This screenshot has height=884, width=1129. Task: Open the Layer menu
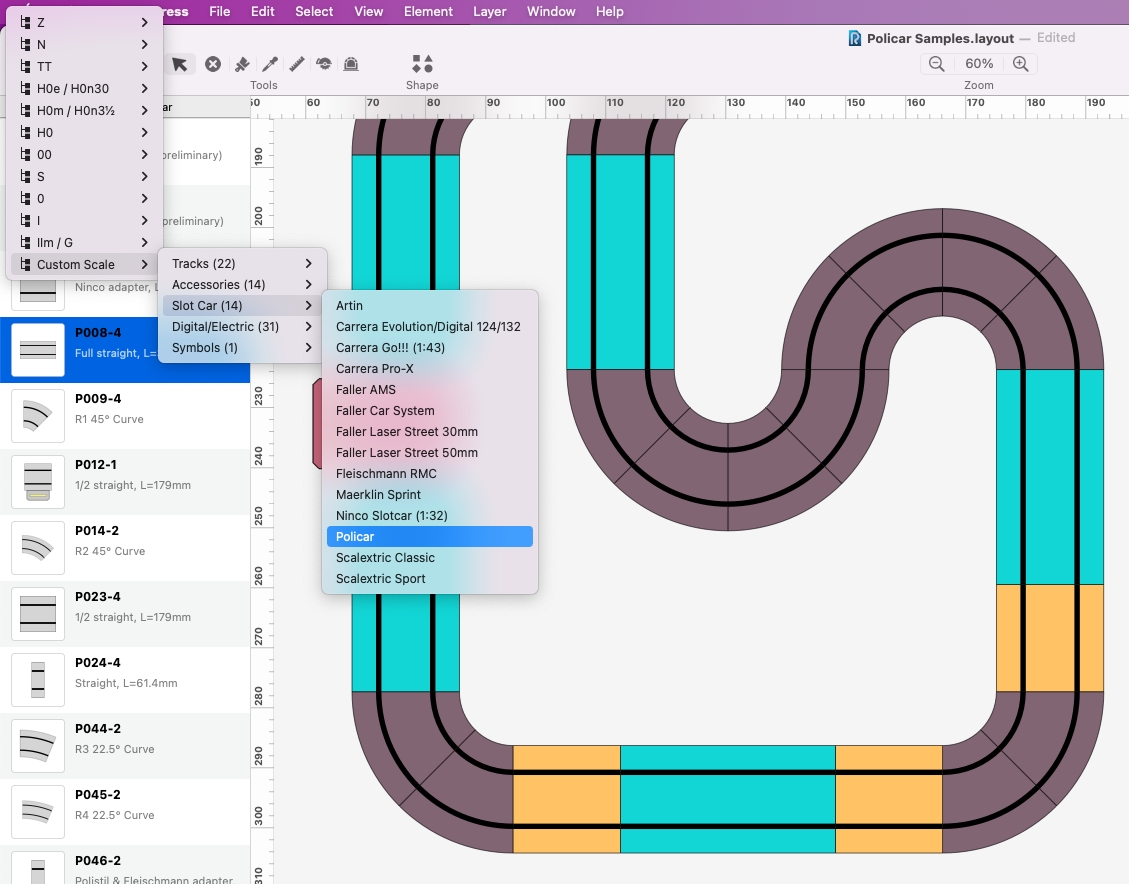489,12
